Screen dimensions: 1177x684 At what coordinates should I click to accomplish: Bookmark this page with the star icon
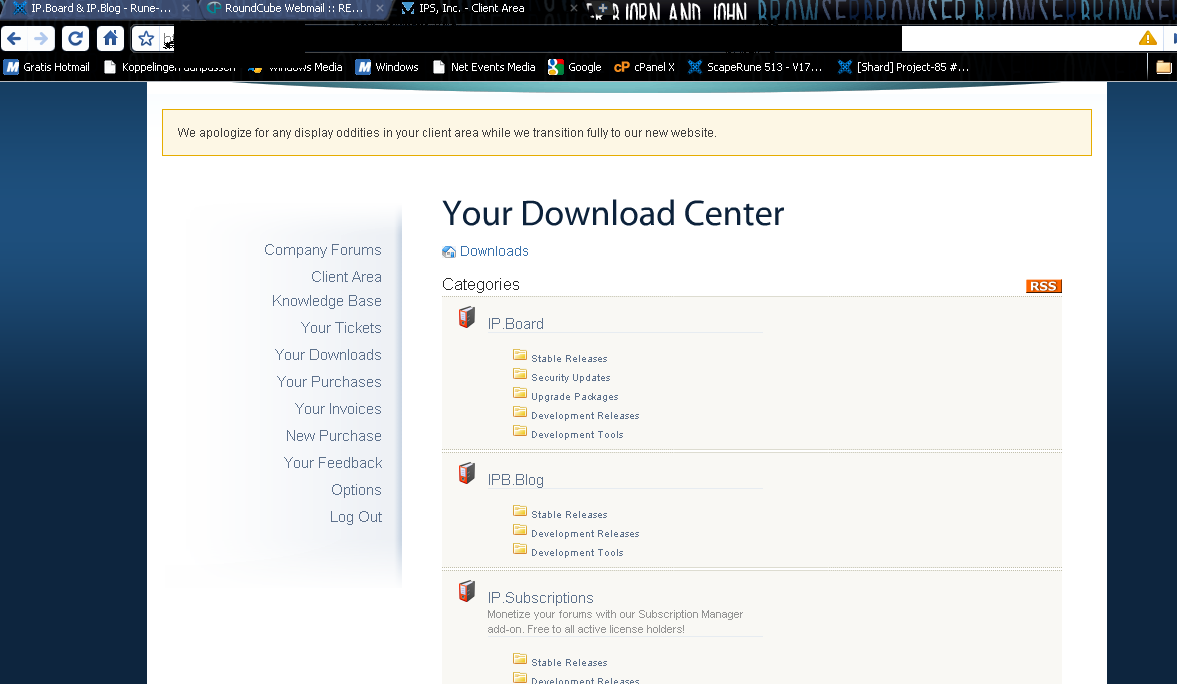tap(146, 38)
